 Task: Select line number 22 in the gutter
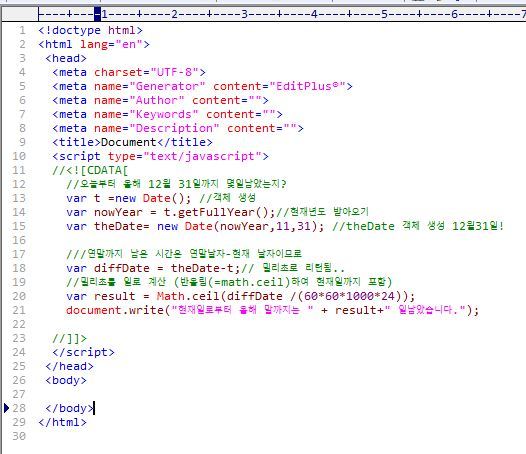coord(19,324)
